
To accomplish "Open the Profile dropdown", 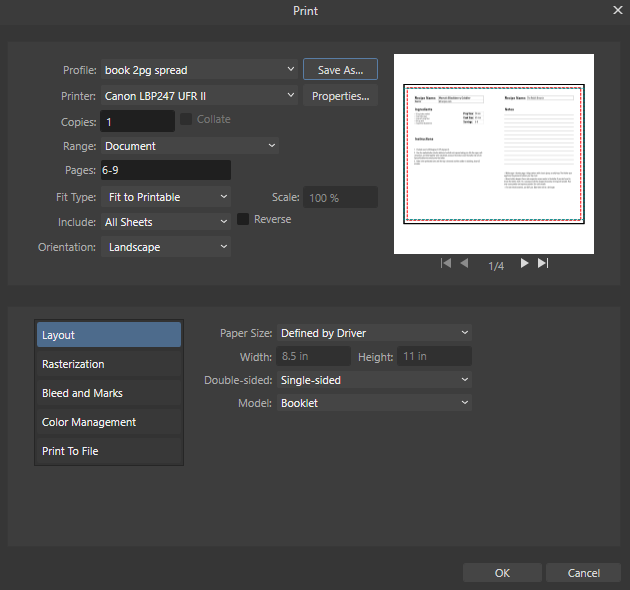I will (x=199, y=70).
